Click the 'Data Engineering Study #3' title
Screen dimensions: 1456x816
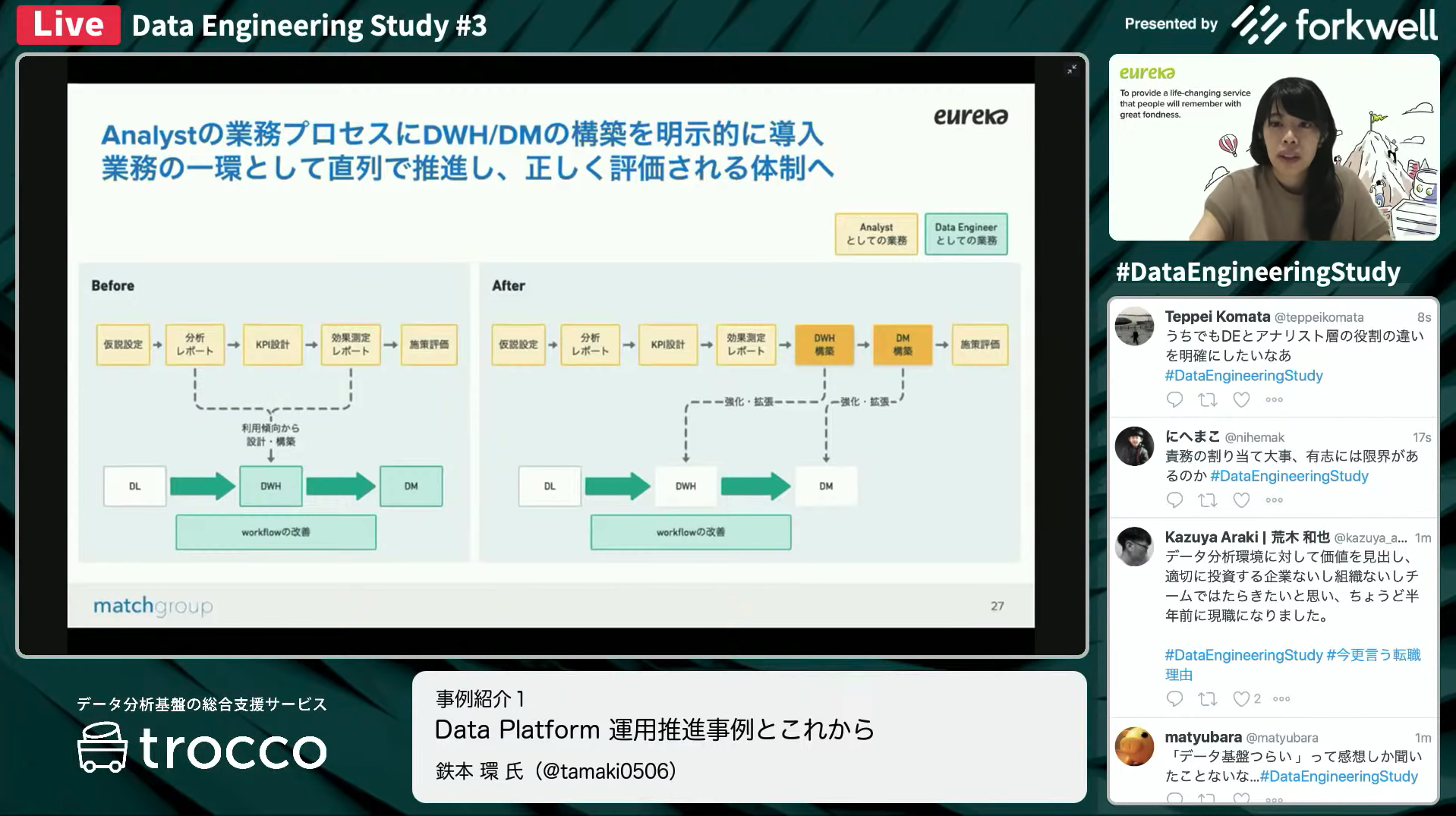309,26
